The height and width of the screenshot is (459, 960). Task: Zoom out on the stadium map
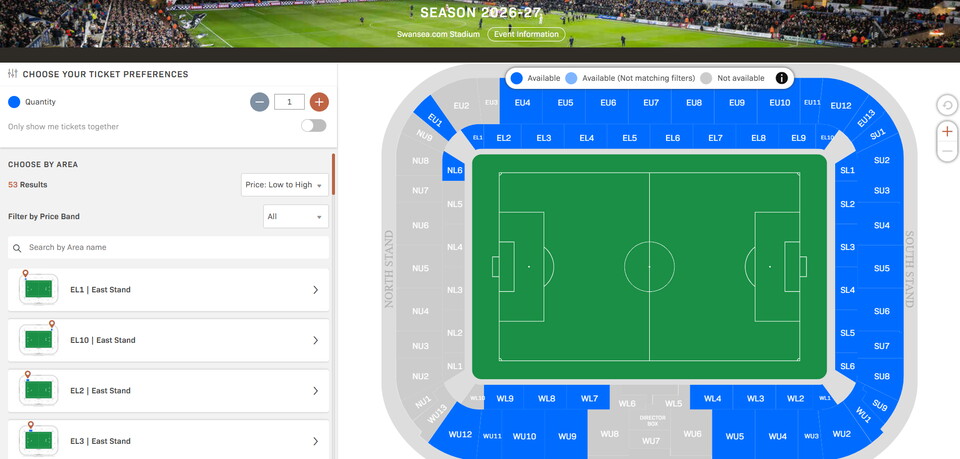(x=947, y=152)
